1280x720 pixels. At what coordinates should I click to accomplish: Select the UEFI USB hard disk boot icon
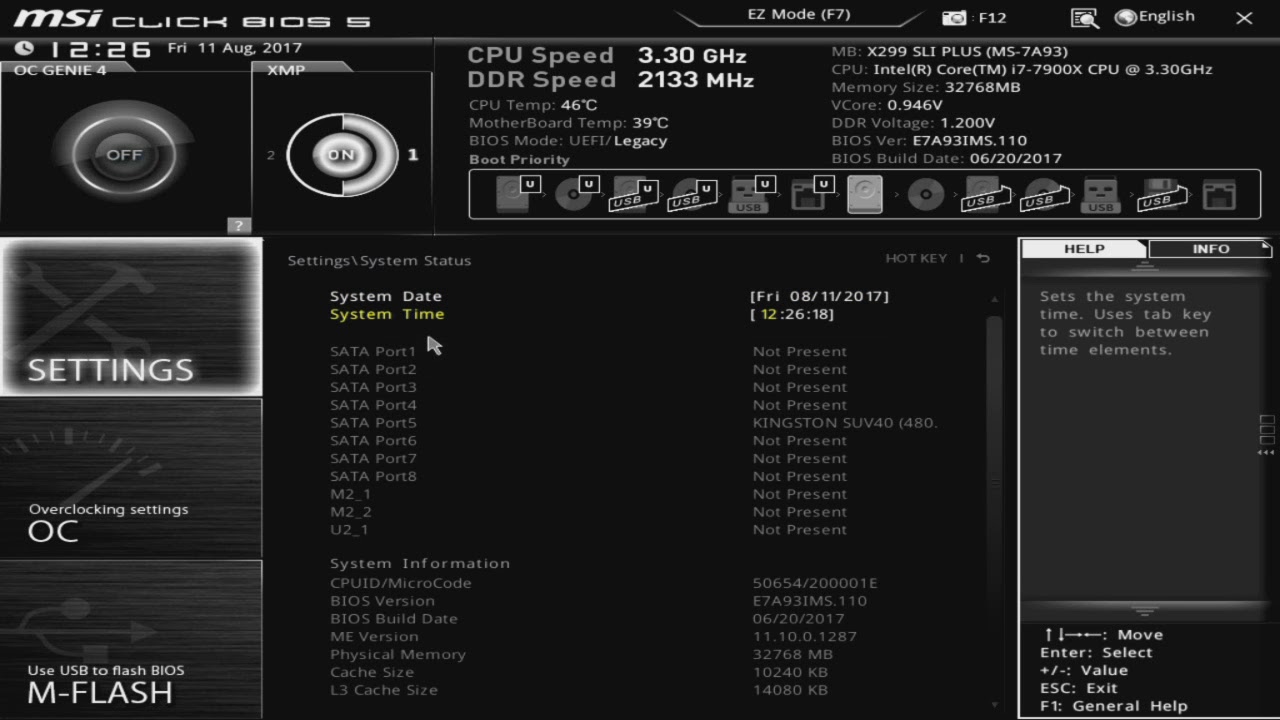tap(633, 194)
